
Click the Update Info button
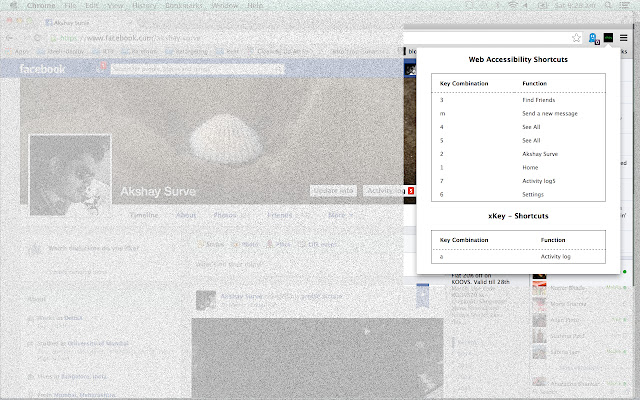pos(333,190)
